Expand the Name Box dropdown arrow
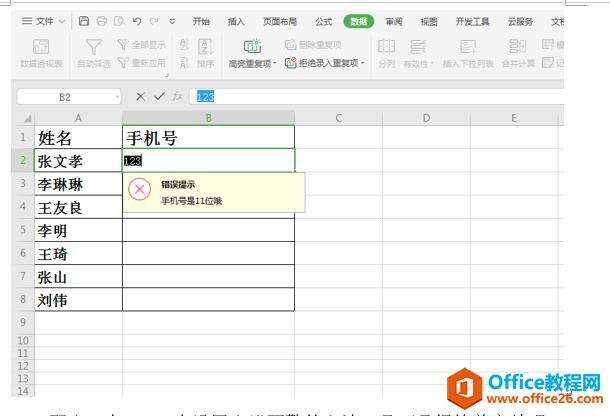The height and width of the screenshot is (416, 610). click(117, 96)
